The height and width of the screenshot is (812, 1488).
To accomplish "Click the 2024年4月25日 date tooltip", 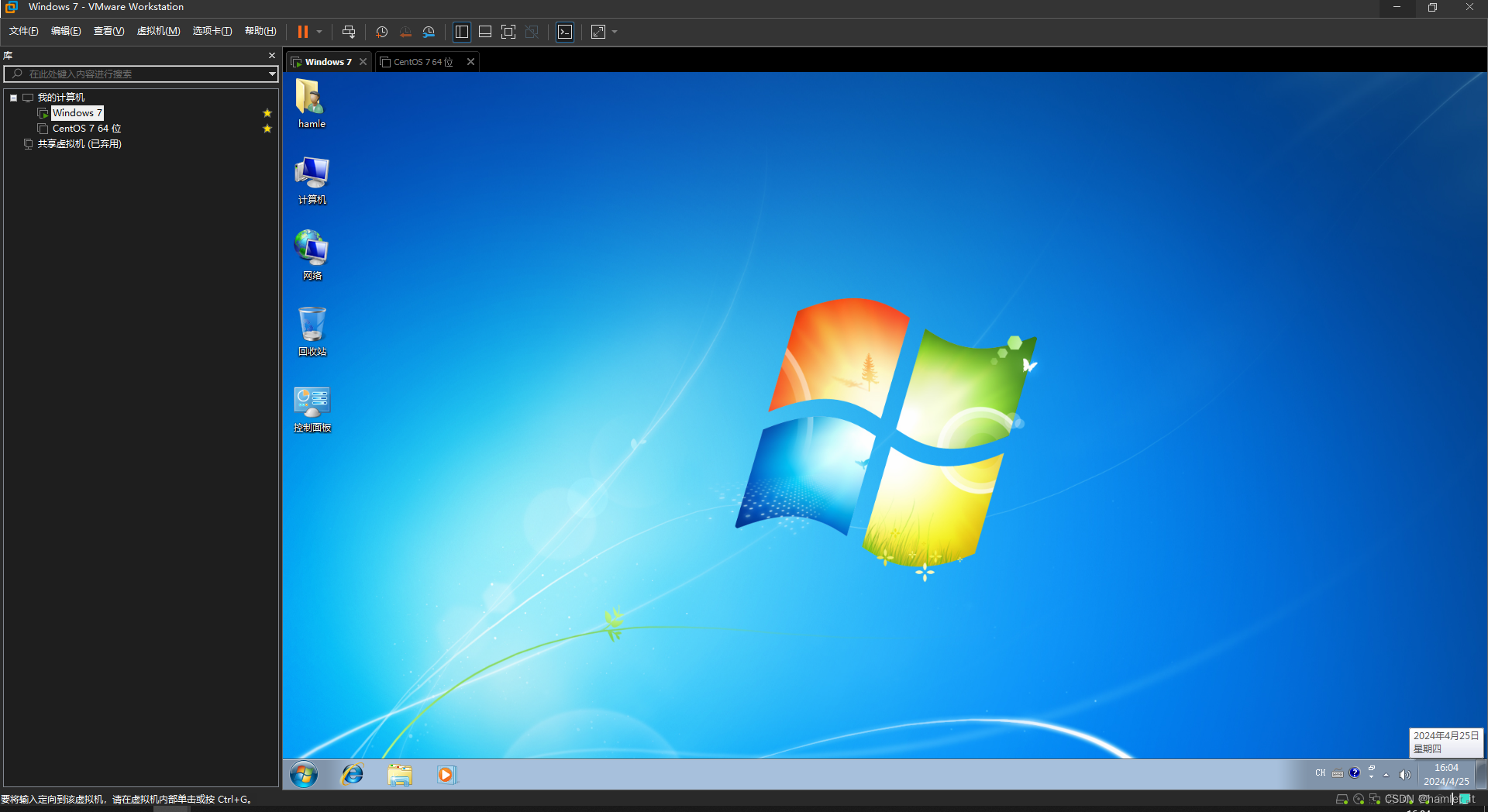I will point(1445,742).
